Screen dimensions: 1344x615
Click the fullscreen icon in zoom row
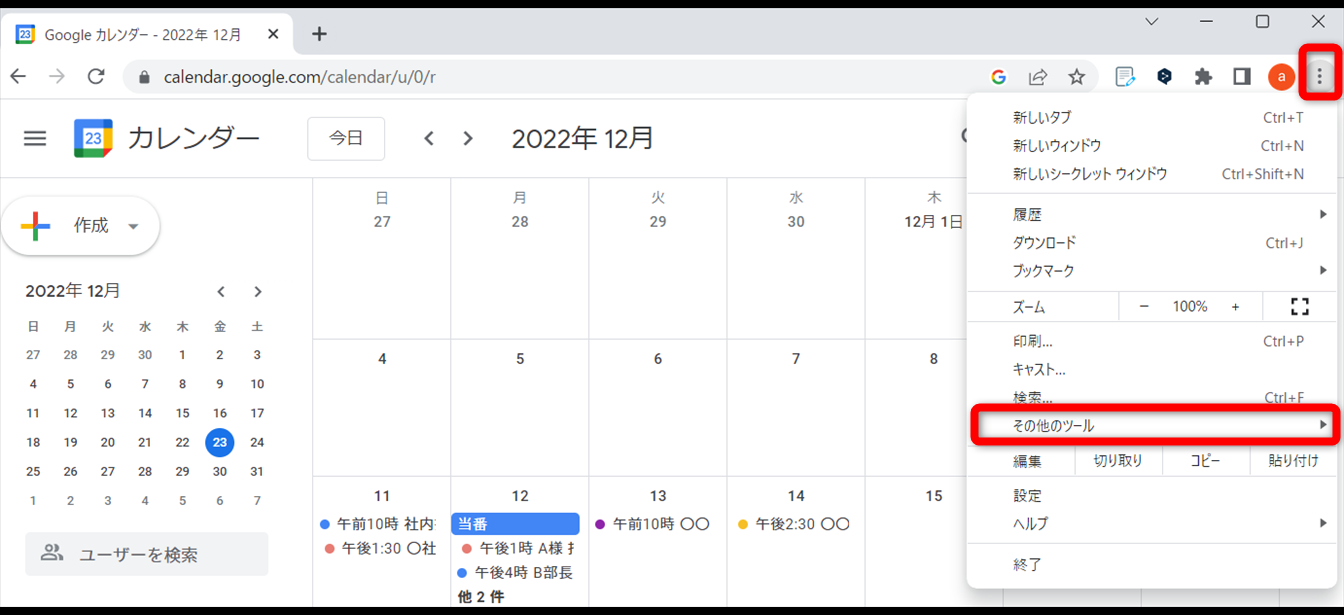point(1299,307)
